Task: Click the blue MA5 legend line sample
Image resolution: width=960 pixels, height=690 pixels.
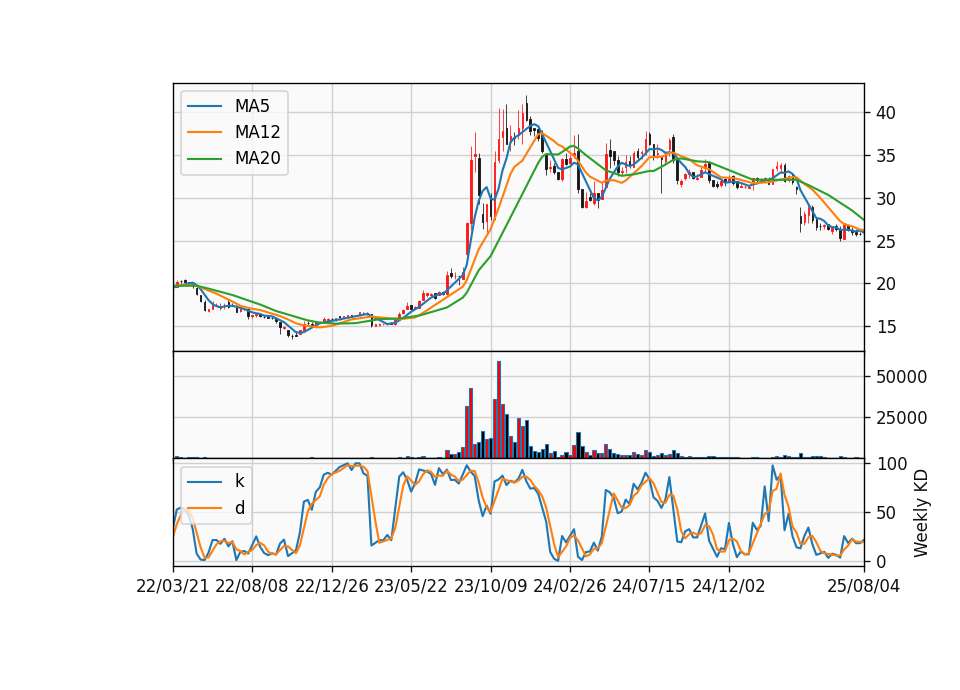Action: coord(204,107)
